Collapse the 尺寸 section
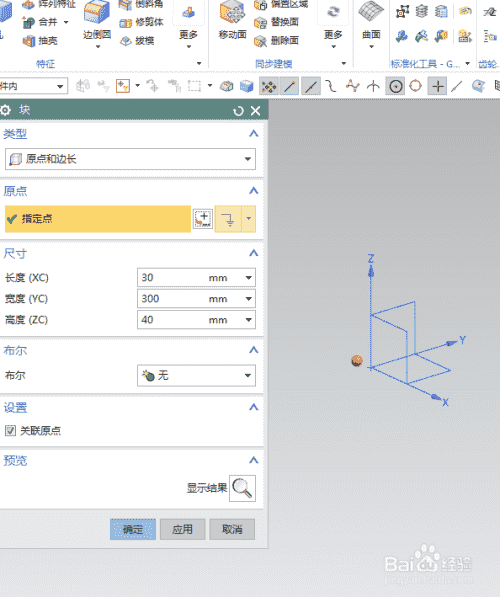Viewport: 500px width, 597px height. 253,253
